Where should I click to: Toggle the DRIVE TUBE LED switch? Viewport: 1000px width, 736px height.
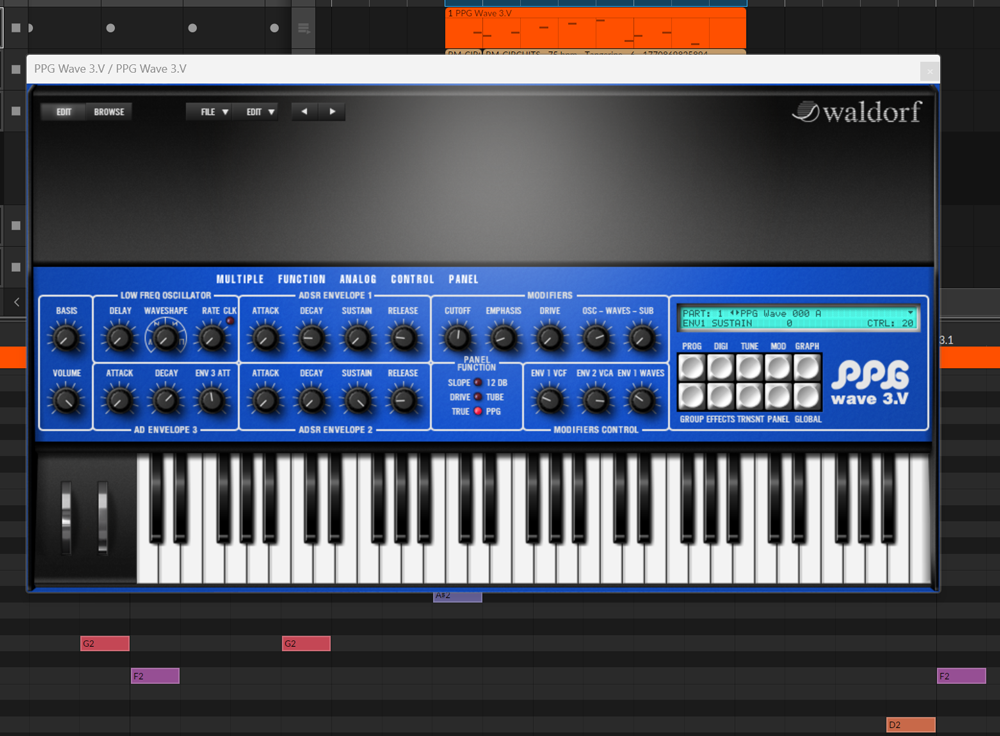click(x=478, y=397)
